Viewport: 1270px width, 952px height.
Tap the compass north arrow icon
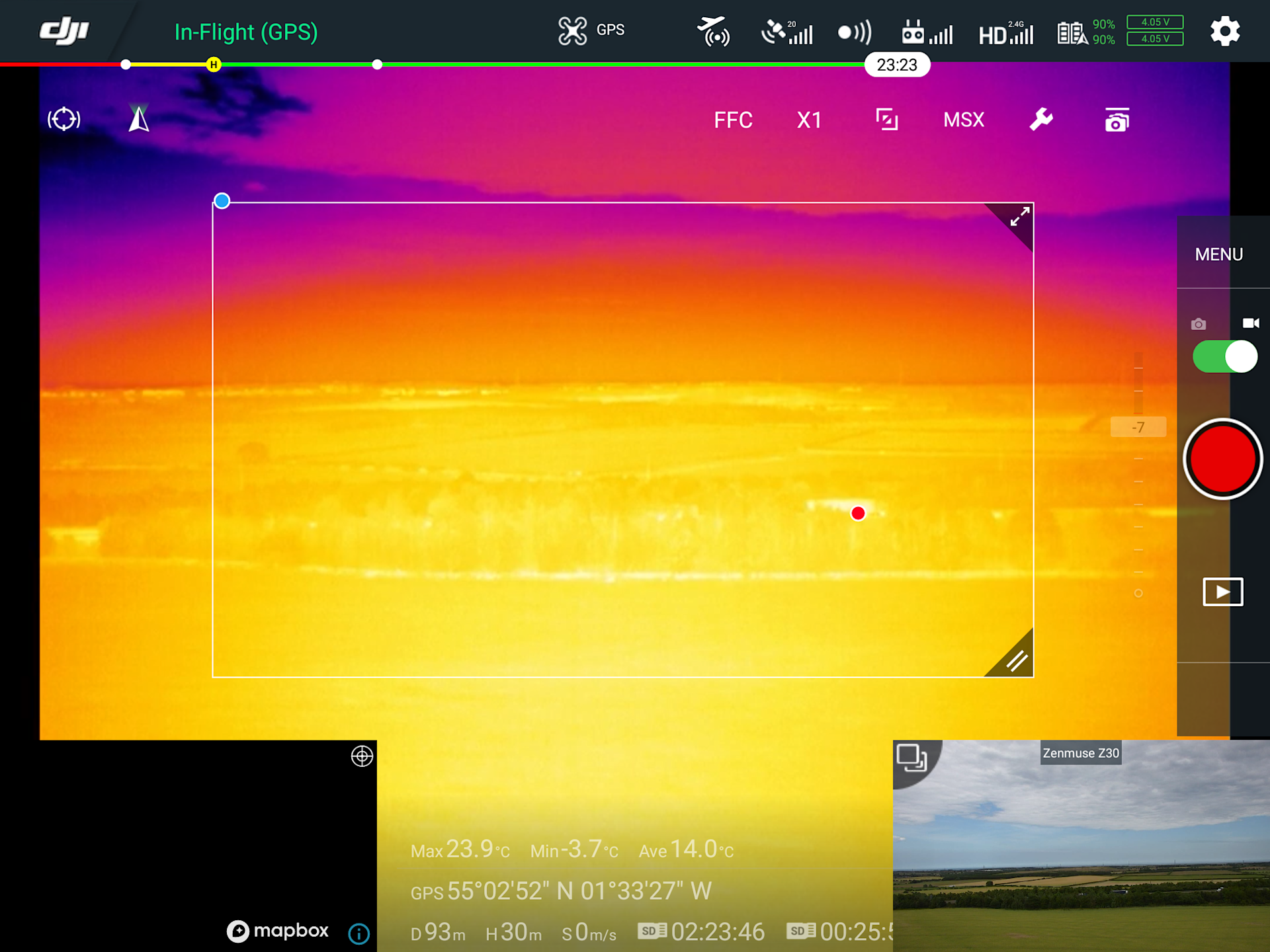(139, 120)
